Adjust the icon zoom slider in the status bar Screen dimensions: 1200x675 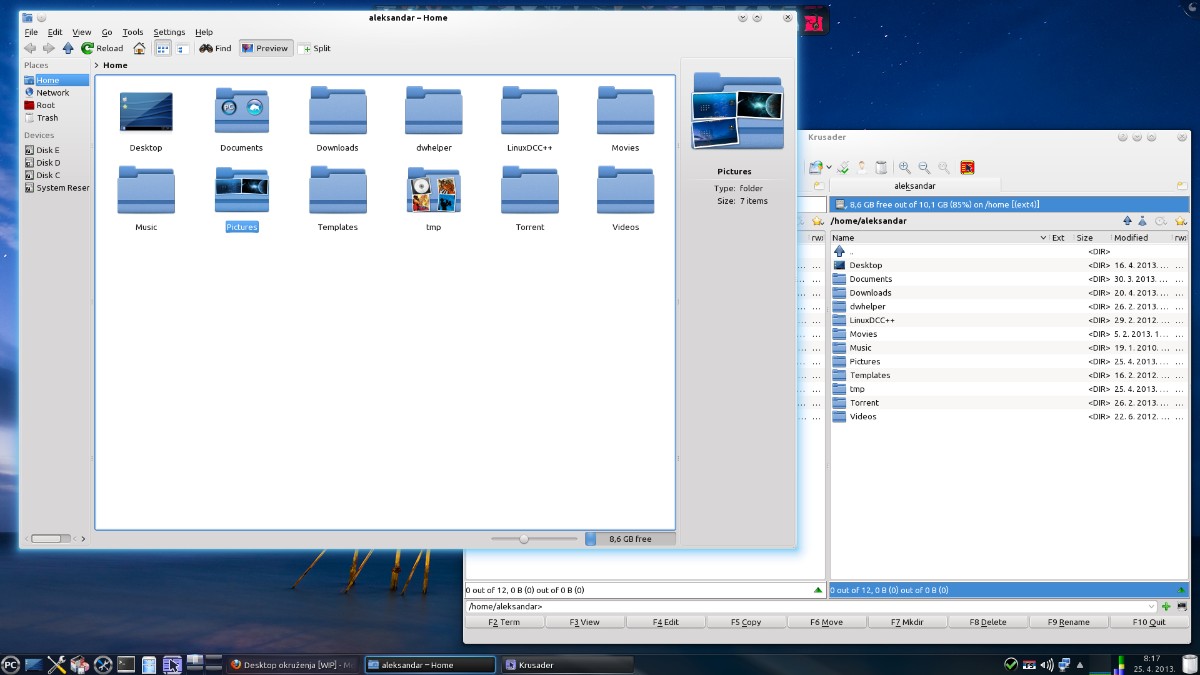(523, 539)
